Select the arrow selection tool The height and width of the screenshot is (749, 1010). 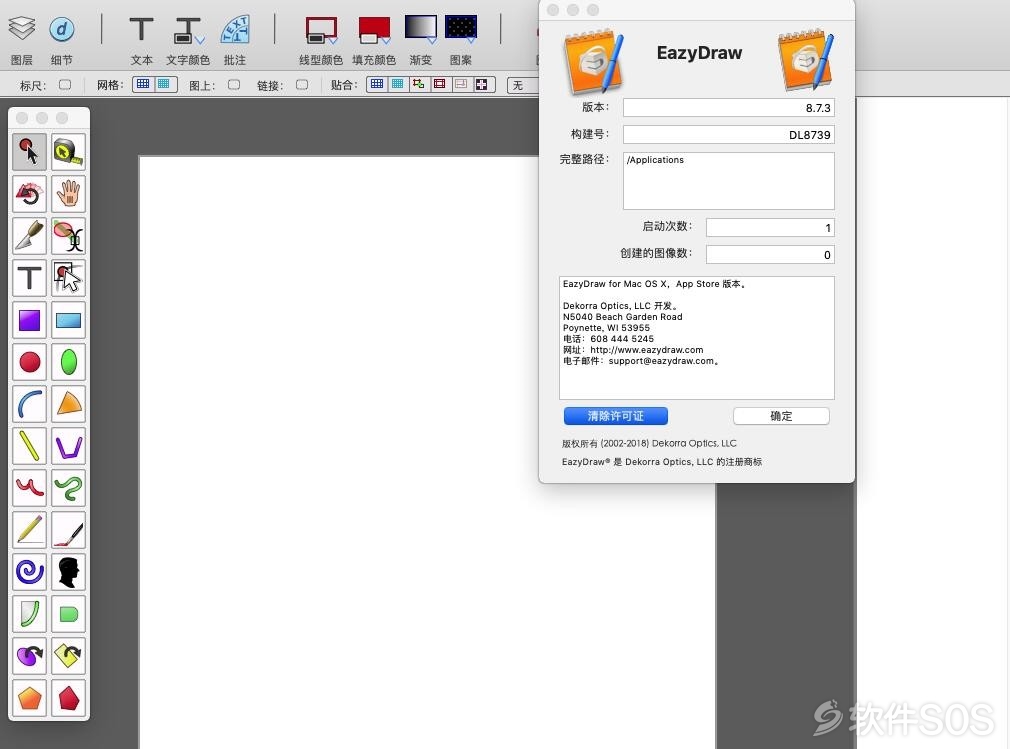click(x=29, y=152)
